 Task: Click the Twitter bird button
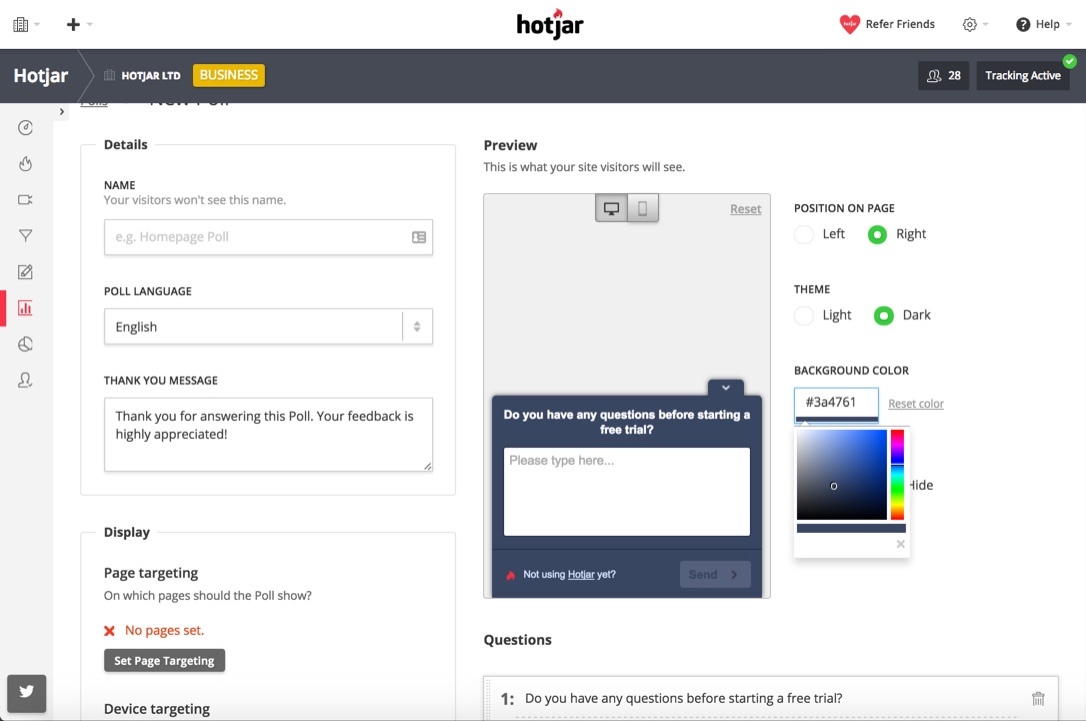click(26, 693)
